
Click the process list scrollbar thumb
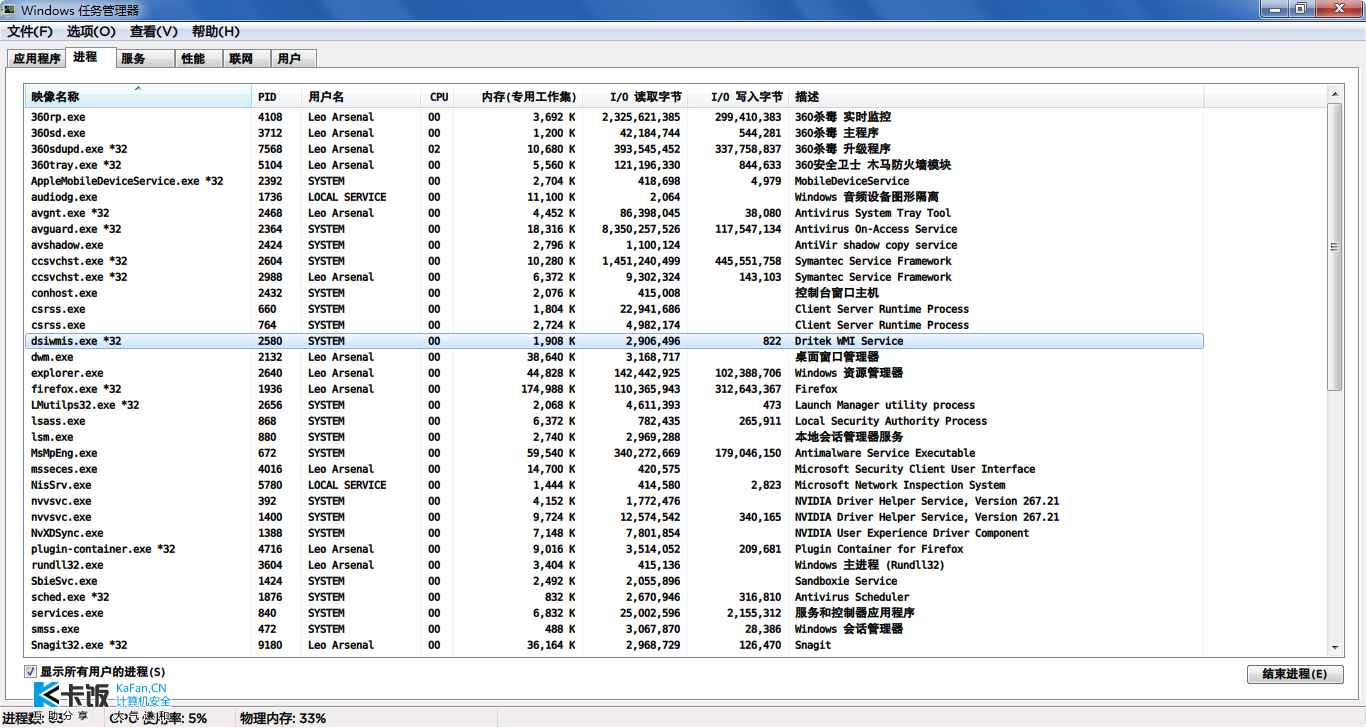click(1334, 246)
